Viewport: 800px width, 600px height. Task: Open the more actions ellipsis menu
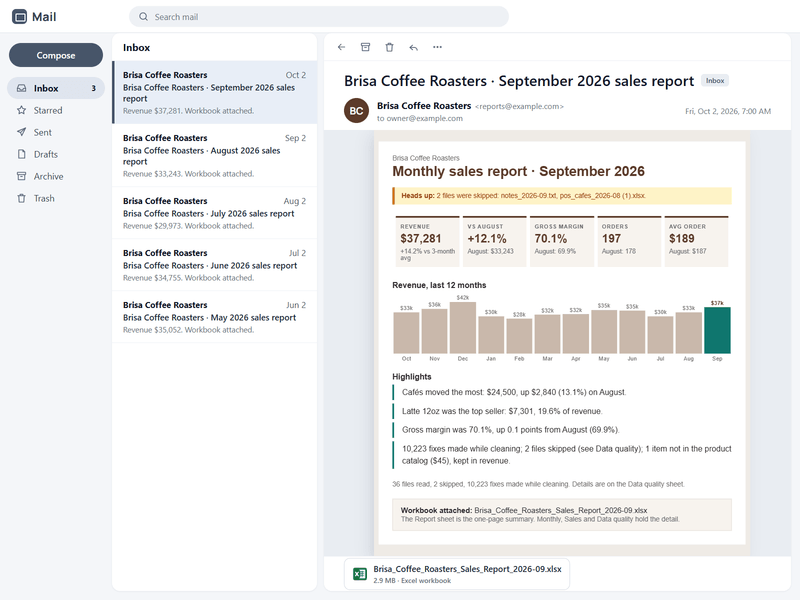click(x=437, y=47)
